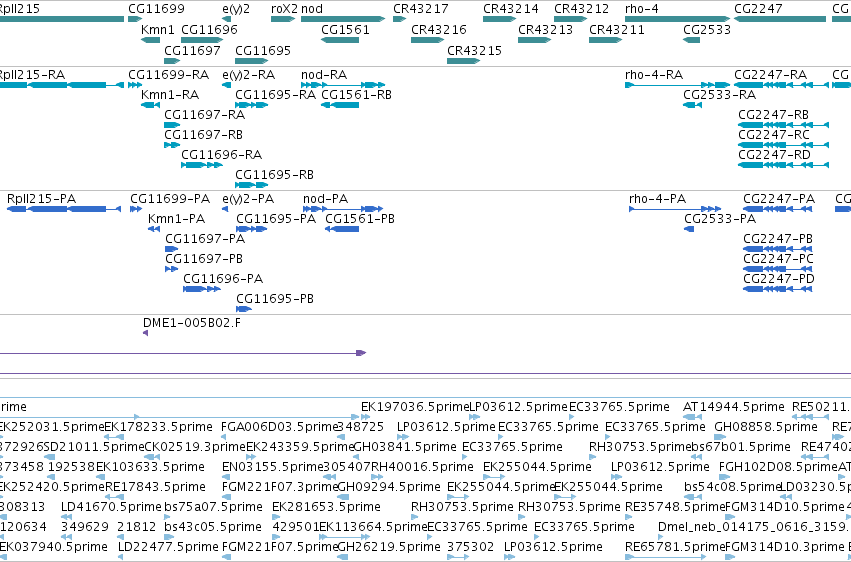Open the CG2247-PC protein label

[779, 259]
